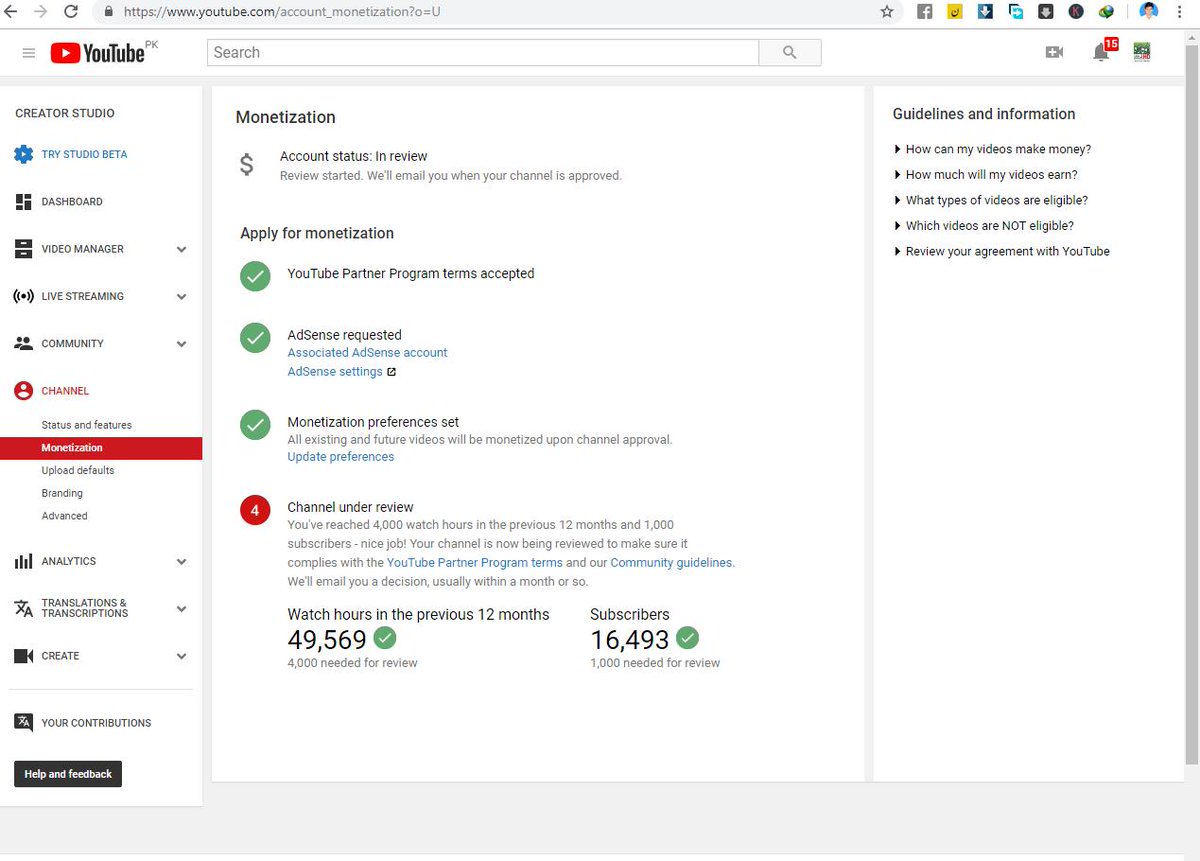
Task: Open the Community guidelines link
Action: [x=672, y=563]
